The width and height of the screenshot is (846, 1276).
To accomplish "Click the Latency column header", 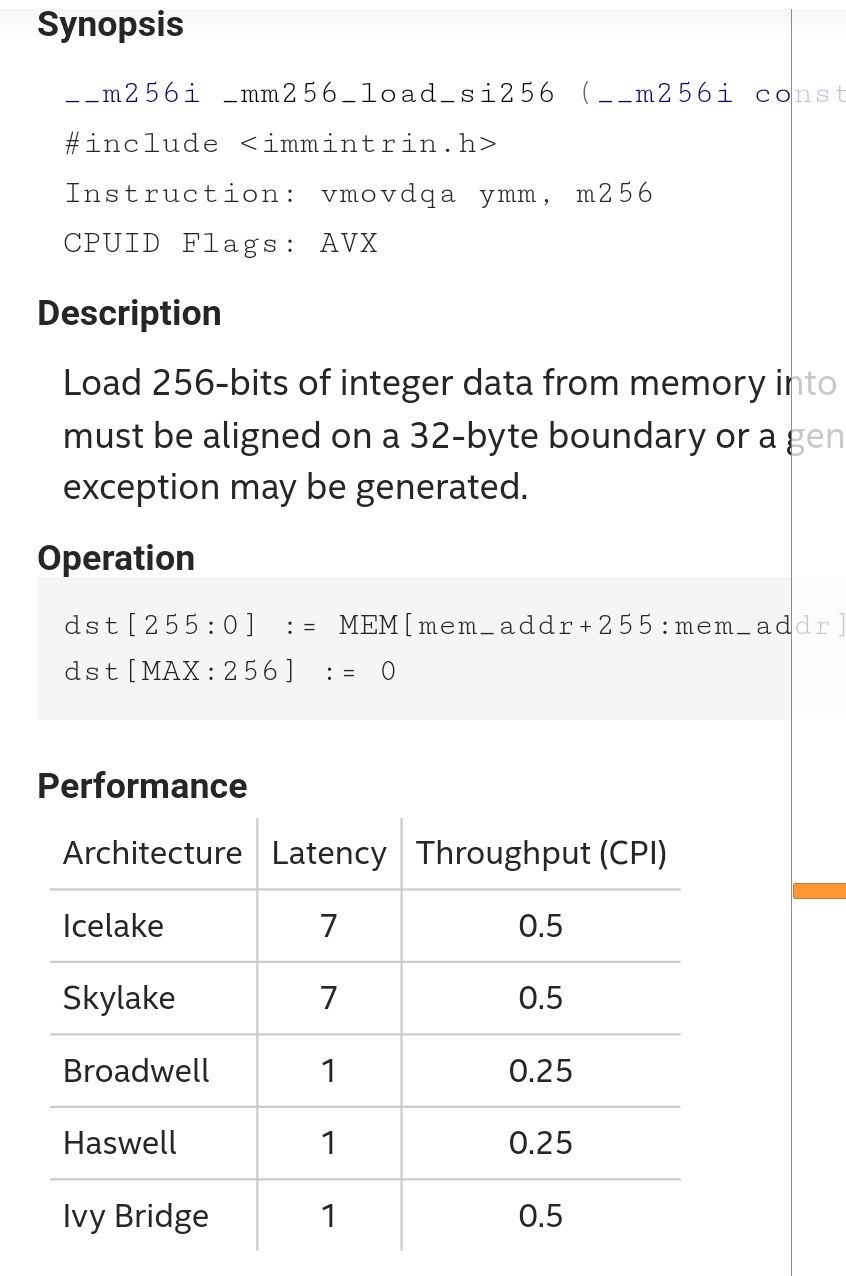I will (329, 853).
